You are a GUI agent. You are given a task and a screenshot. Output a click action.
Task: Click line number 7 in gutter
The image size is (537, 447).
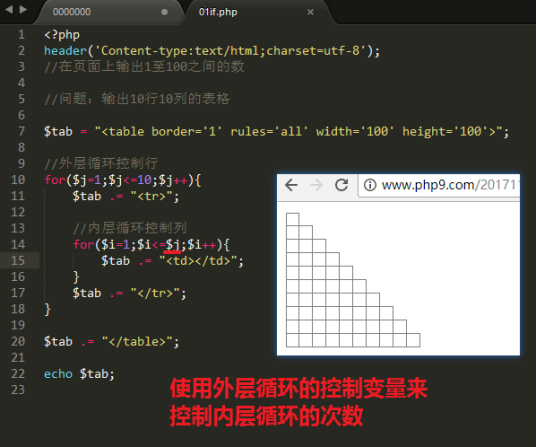coord(21,132)
